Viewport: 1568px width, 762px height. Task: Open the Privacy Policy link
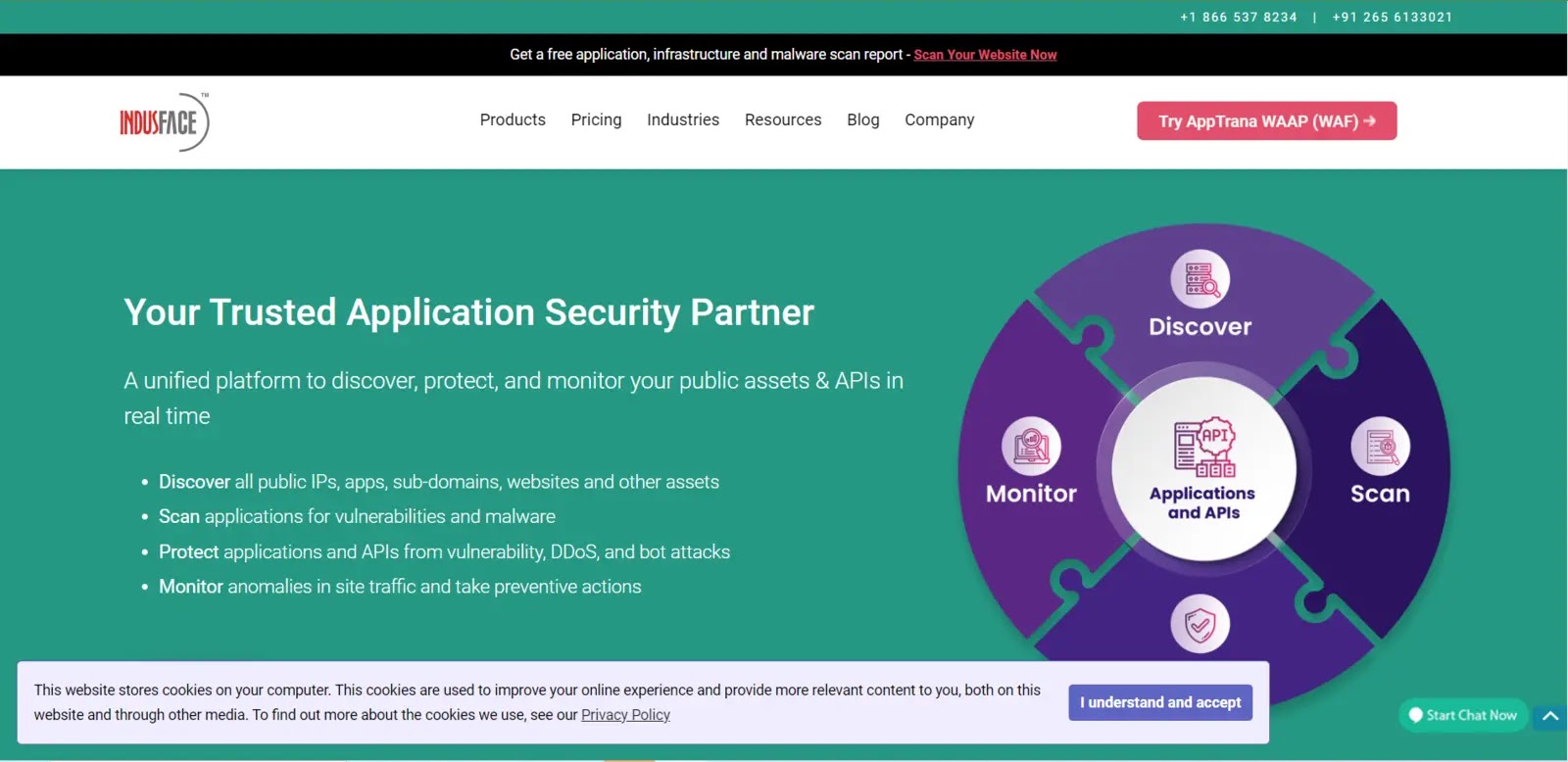[625, 715]
